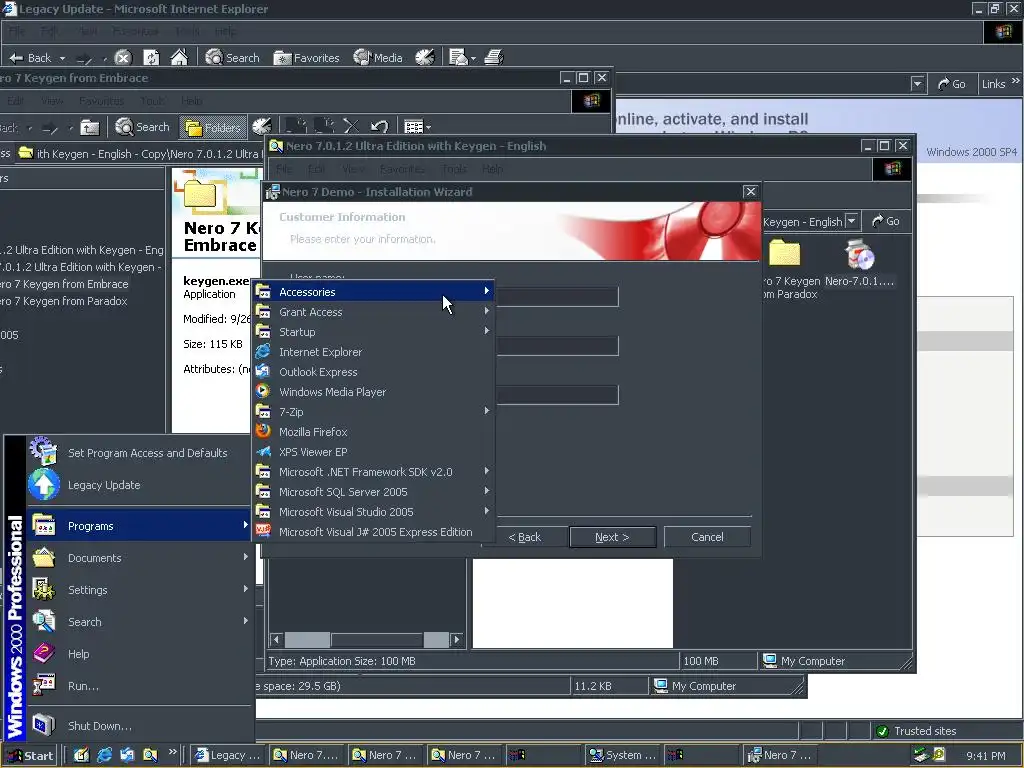Launch Windows Media Player from Programs menu
This screenshot has height=768, width=1024.
pos(373,392)
